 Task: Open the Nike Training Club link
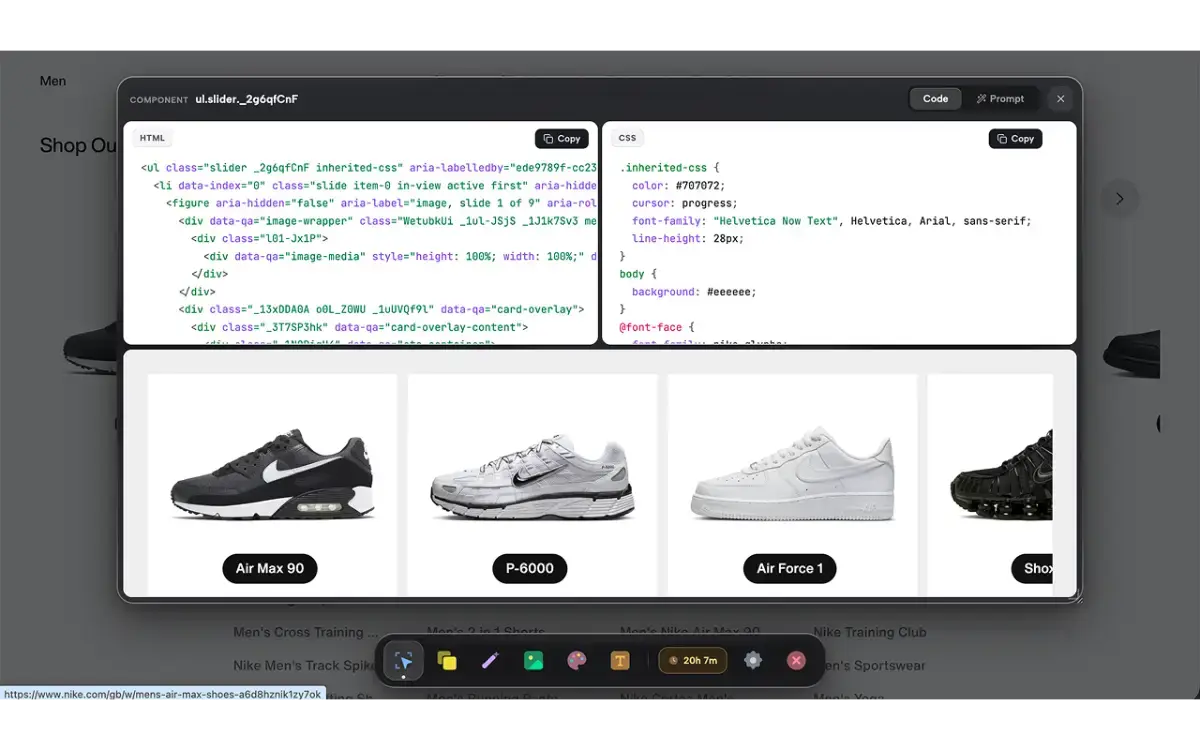(870, 632)
